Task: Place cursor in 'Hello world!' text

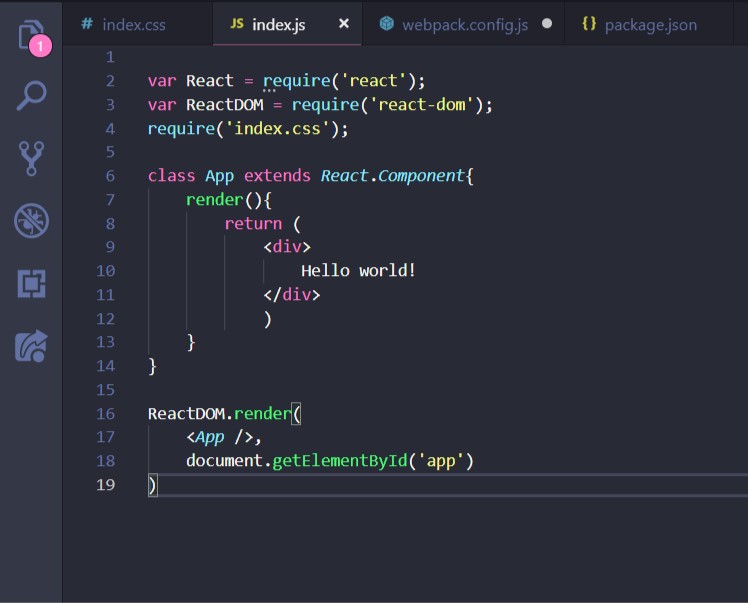Action: (x=358, y=270)
